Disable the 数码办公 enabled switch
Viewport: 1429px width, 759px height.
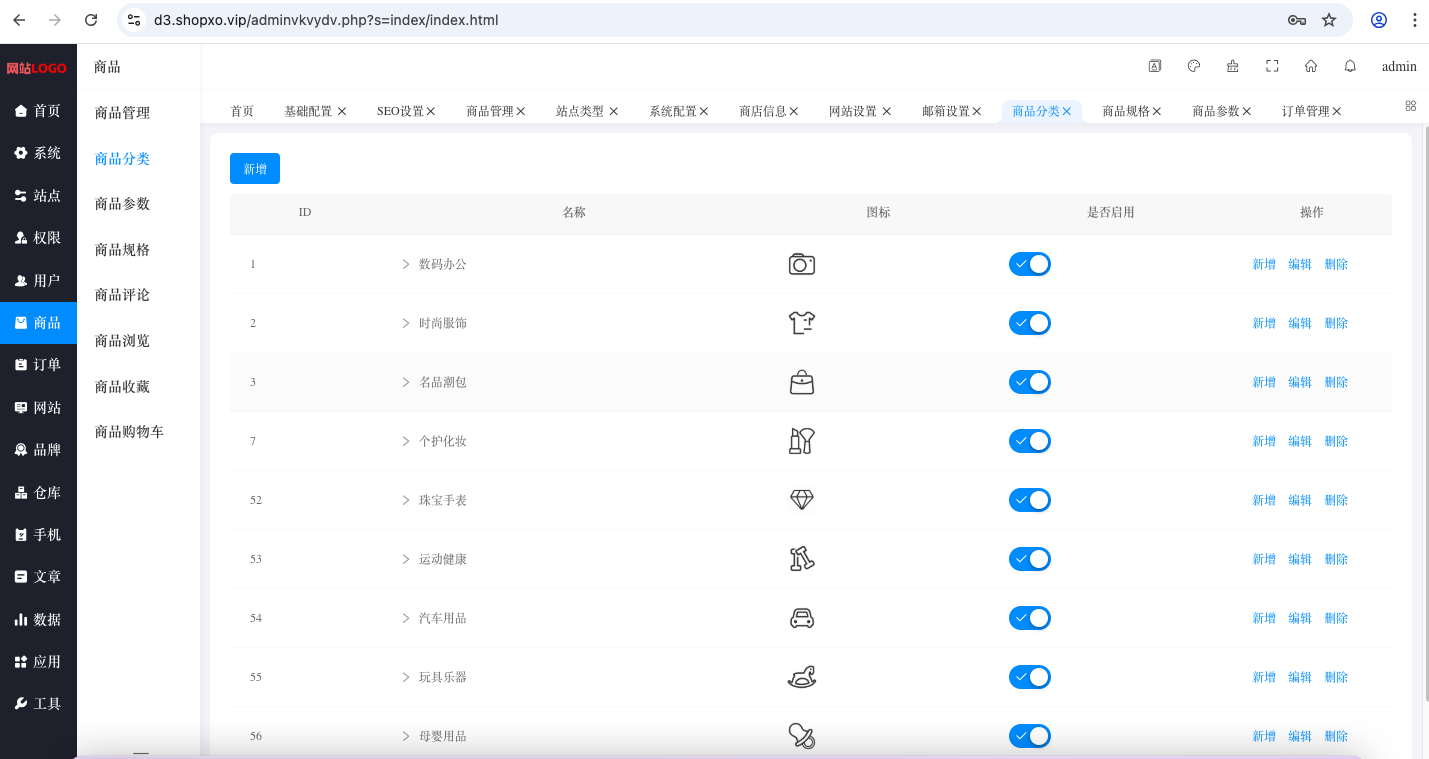[1030, 264]
